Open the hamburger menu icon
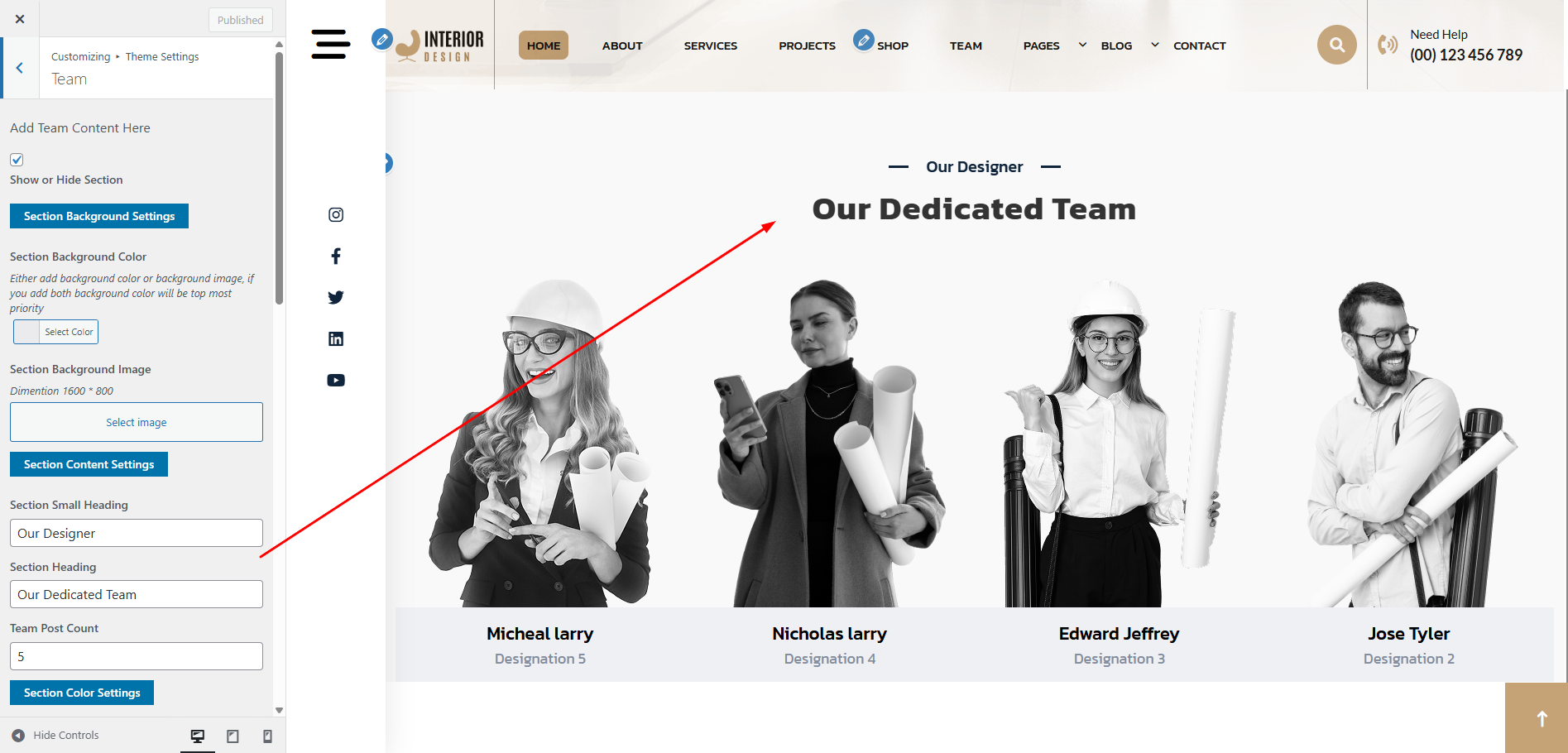The height and width of the screenshot is (753, 1568). 331,45
